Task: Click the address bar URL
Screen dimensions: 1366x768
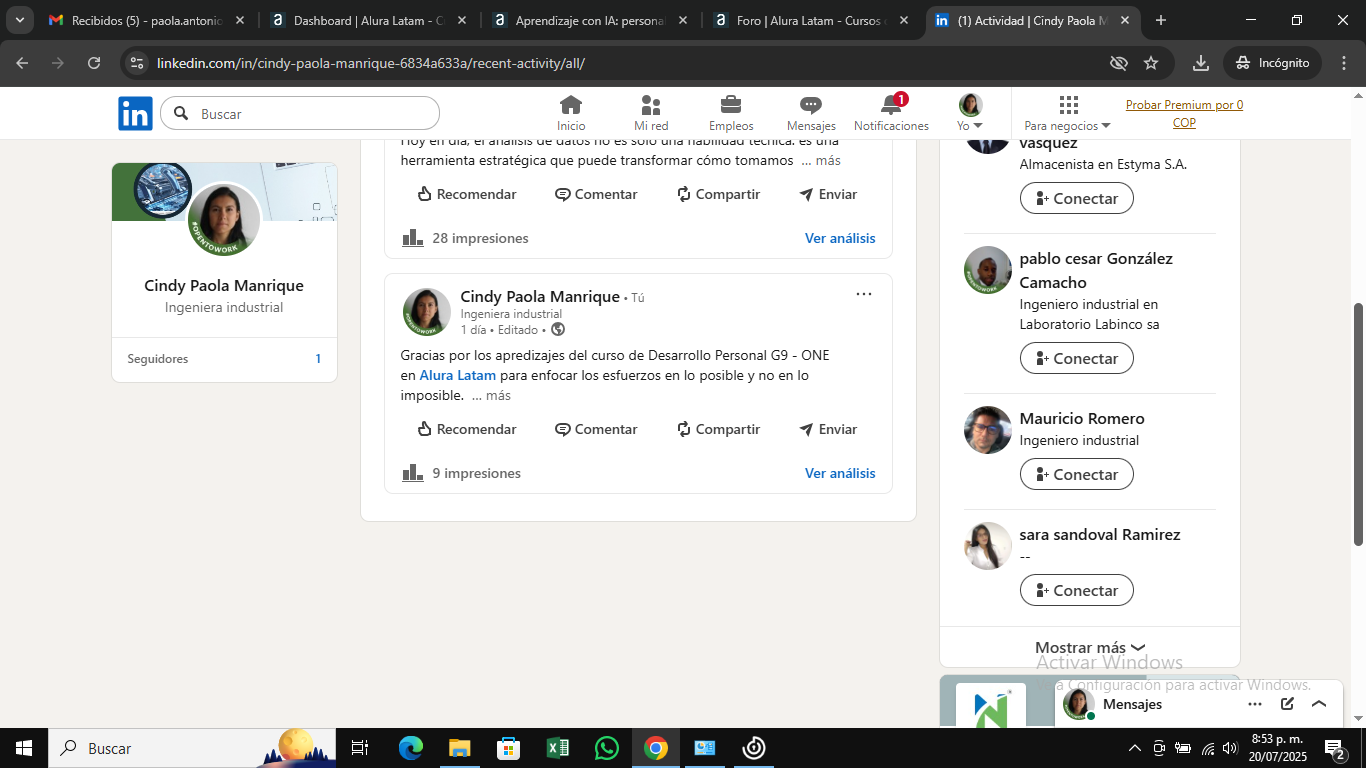Action: click(371, 63)
